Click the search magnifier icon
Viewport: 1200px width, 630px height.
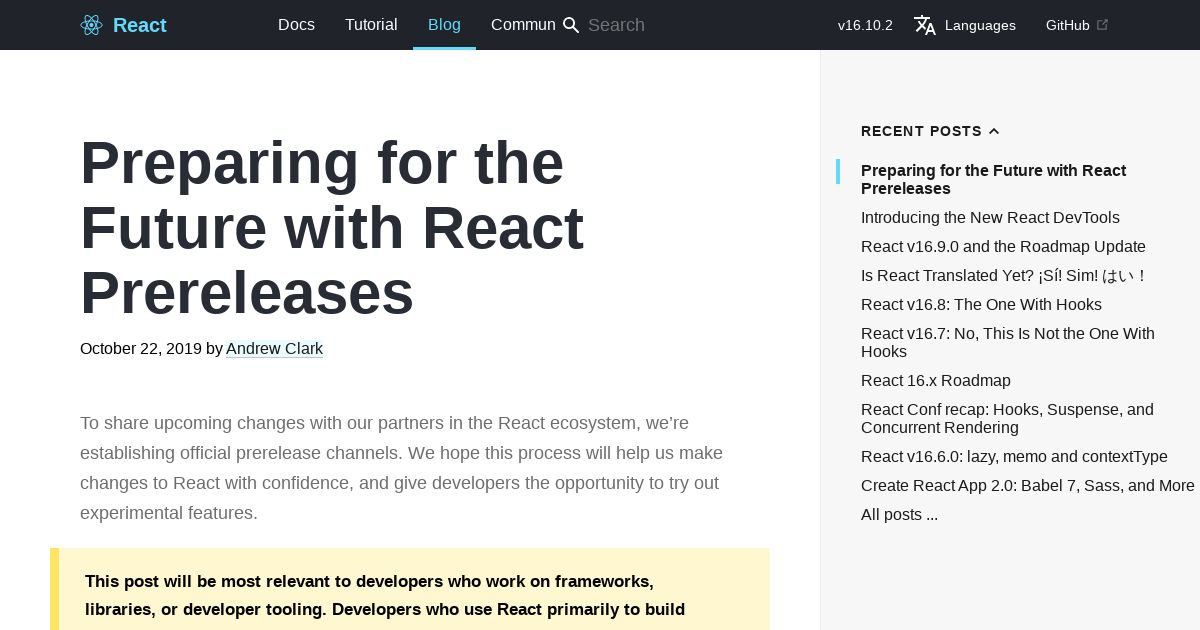coord(571,25)
